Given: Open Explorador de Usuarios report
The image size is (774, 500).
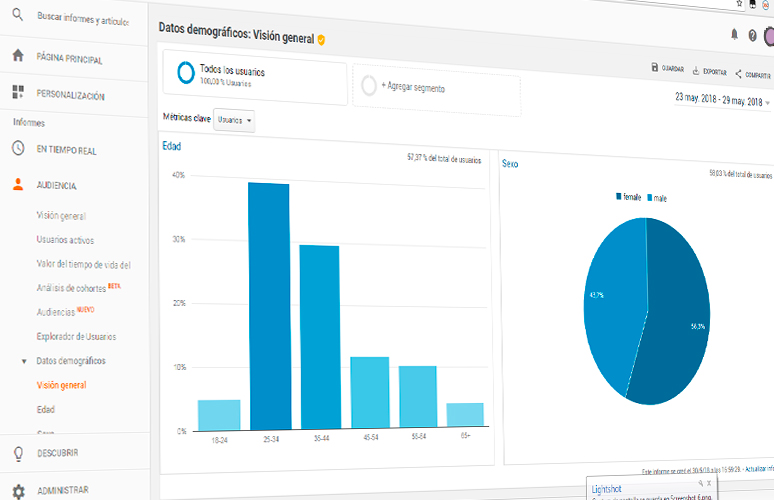Looking at the screenshot, I should (76, 337).
